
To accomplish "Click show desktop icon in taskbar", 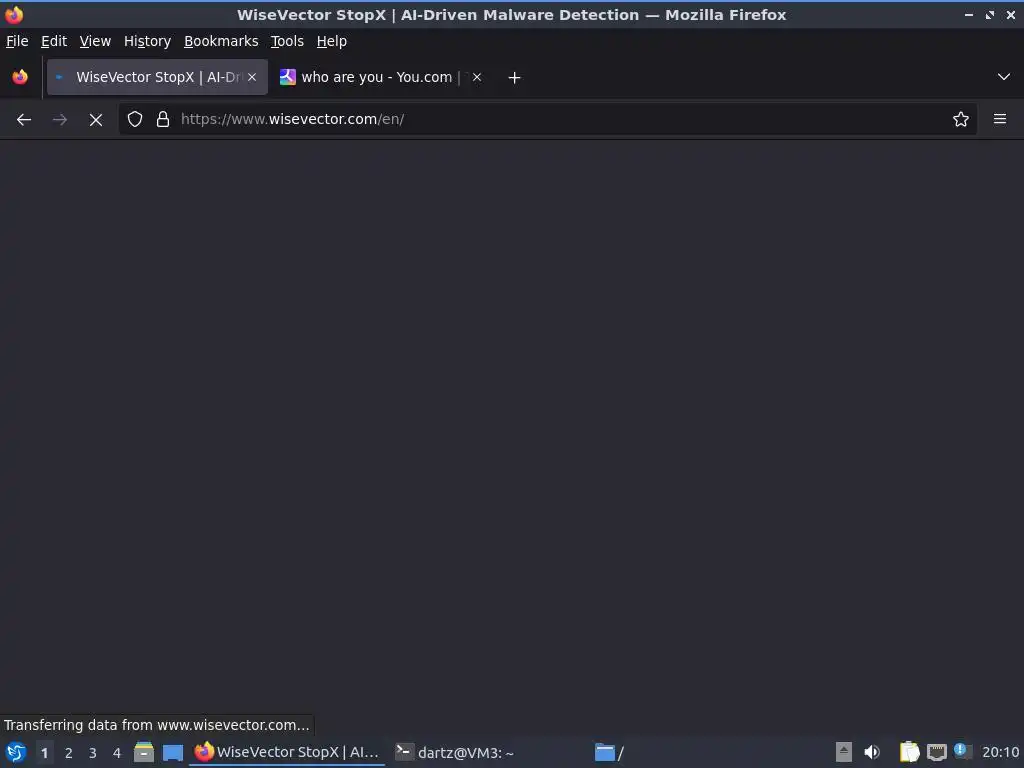I will pos(173,752).
